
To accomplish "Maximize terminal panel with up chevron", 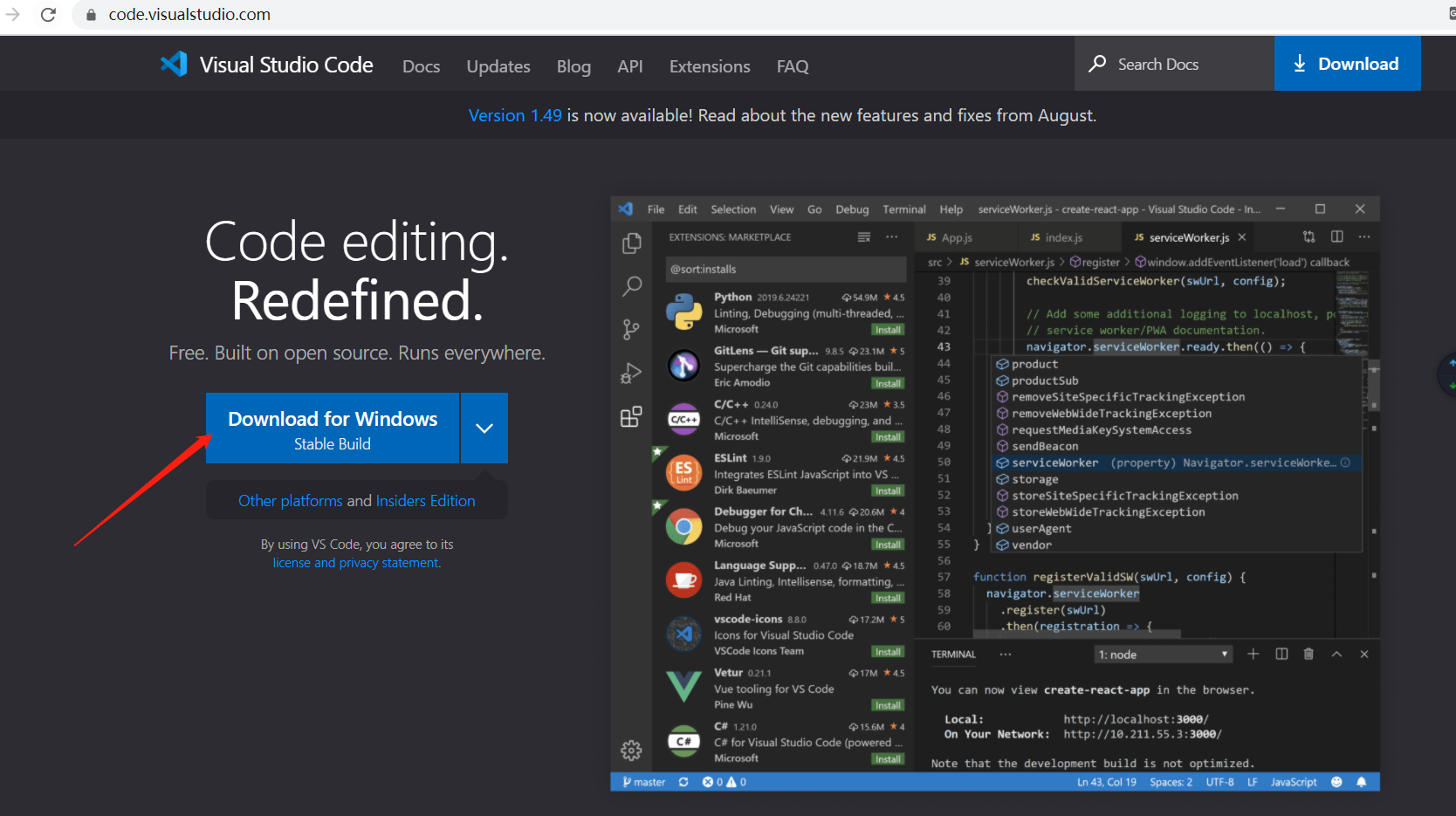I will click(1336, 654).
